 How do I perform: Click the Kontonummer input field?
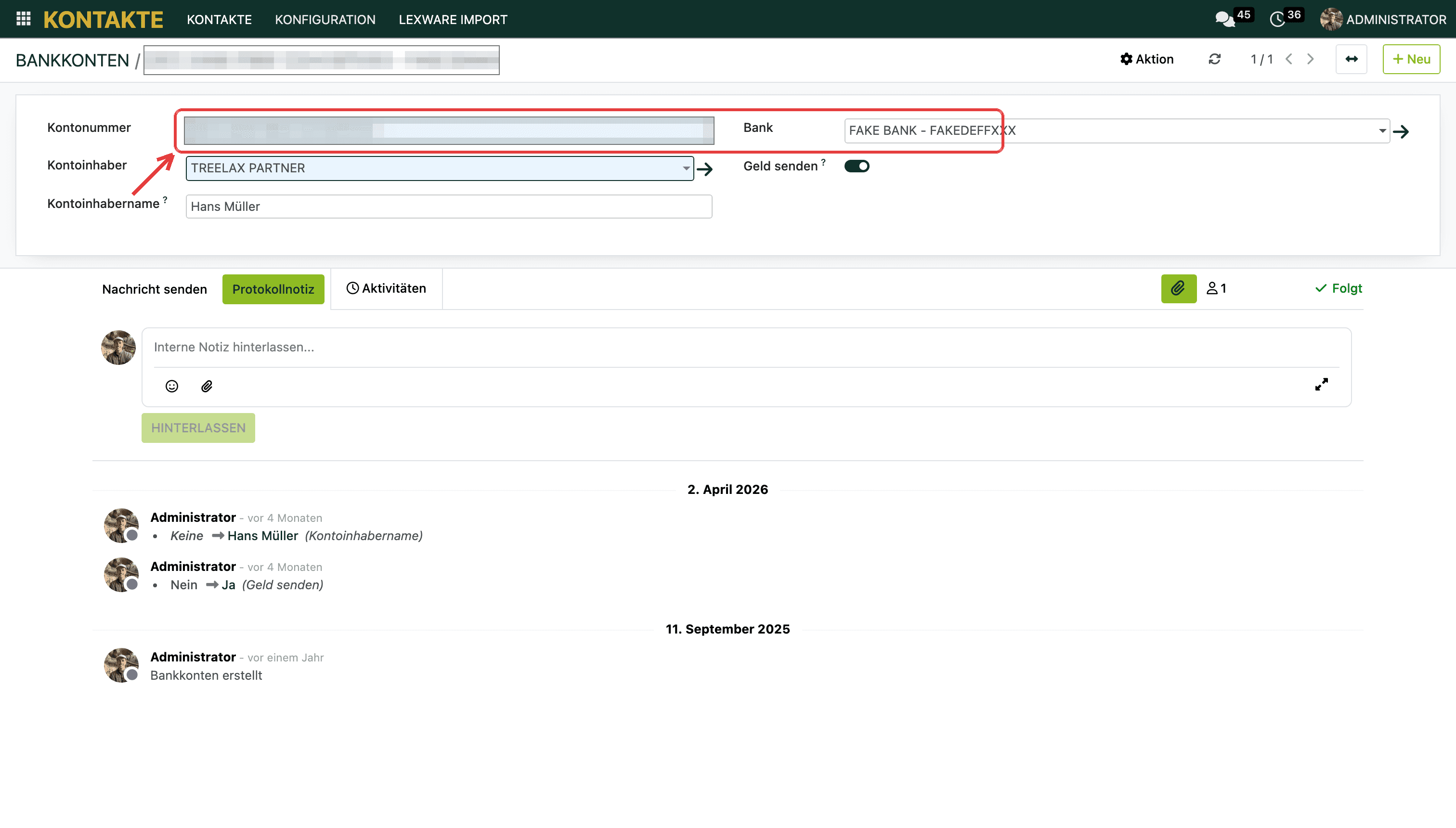449,131
